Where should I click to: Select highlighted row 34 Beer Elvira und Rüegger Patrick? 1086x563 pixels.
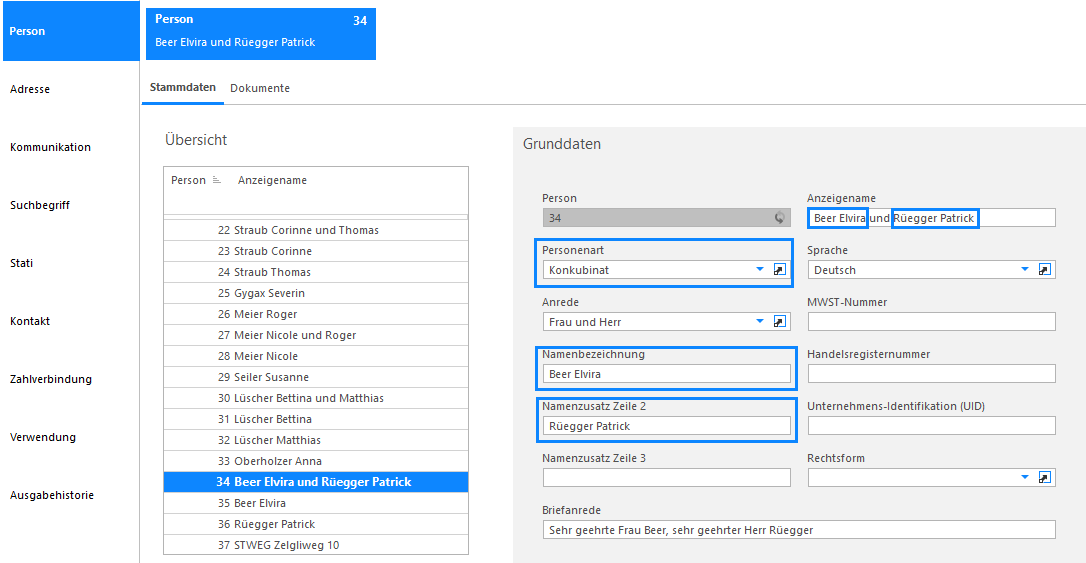316,482
